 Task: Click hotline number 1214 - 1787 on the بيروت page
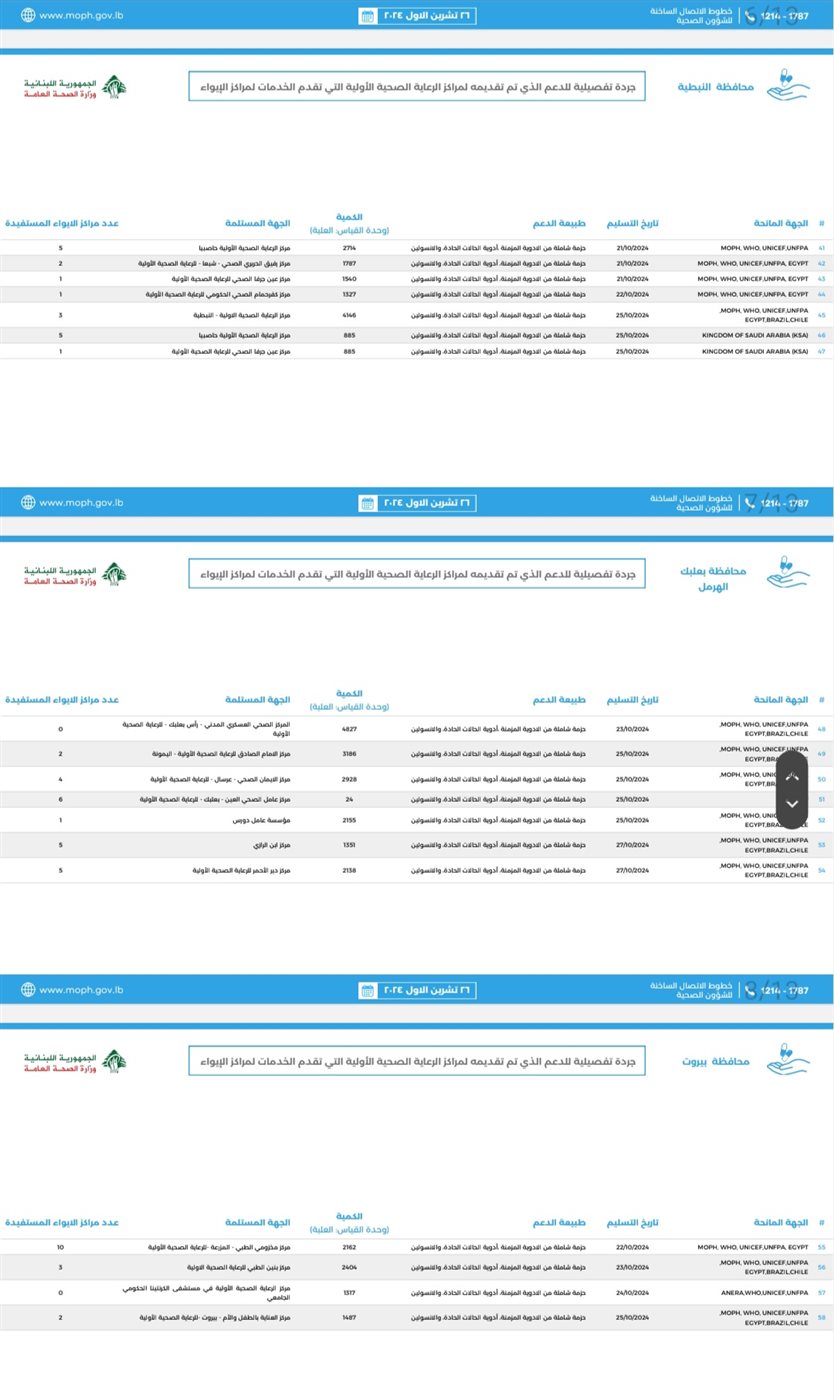tap(785, 990)
